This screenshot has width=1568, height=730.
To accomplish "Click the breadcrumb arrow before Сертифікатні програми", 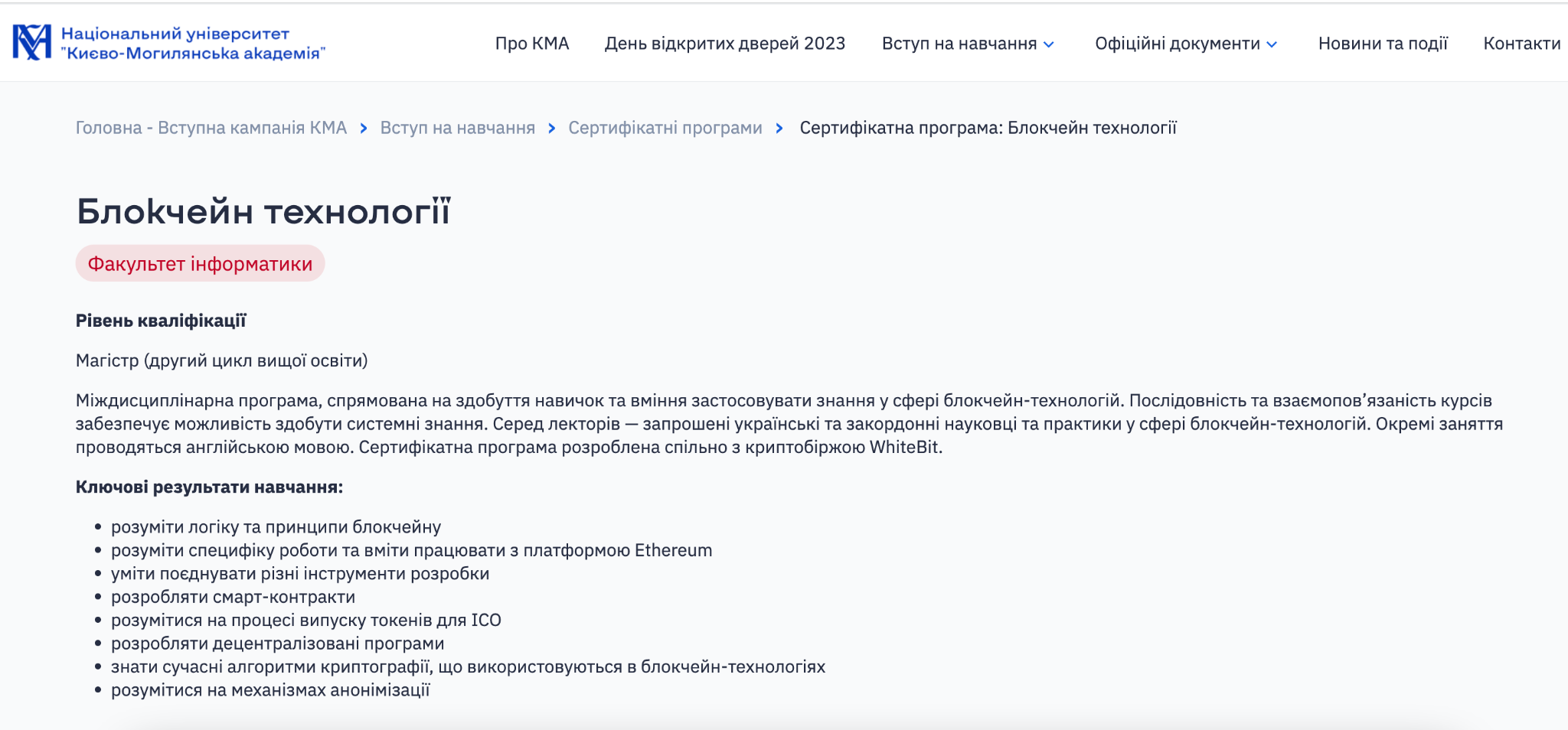I will pos(551,128).
